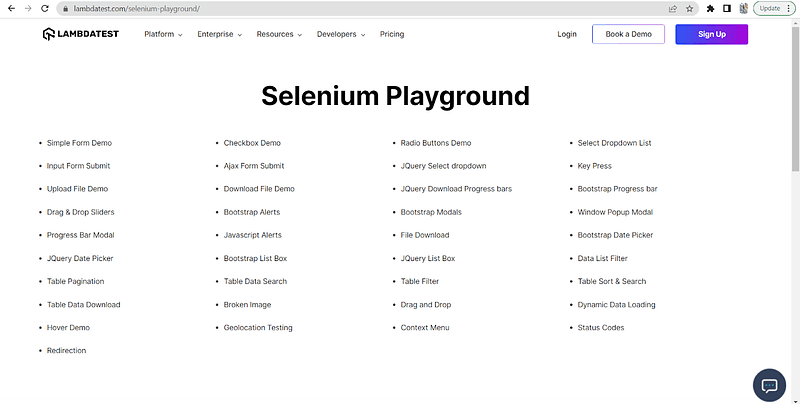Open Broken Image link
Image resolution: width=800 pixels, height=404 pixels.
(247, 305)
